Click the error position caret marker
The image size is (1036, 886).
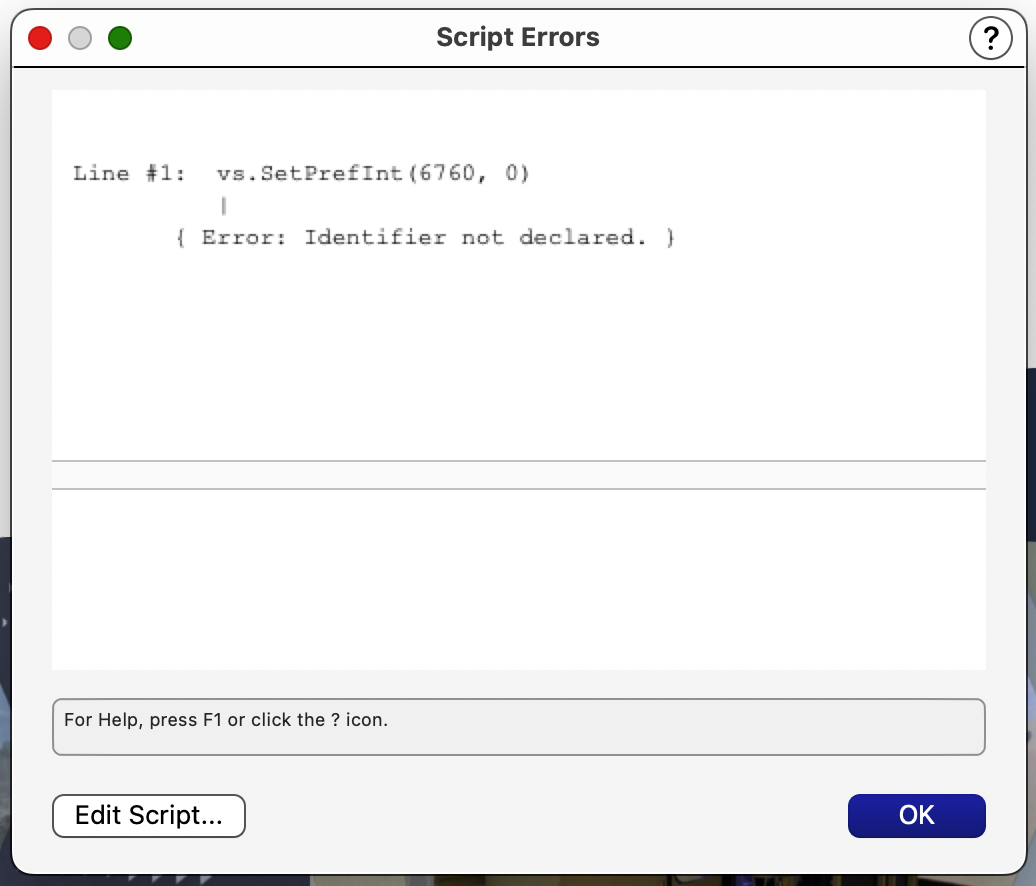coord(224,206)
